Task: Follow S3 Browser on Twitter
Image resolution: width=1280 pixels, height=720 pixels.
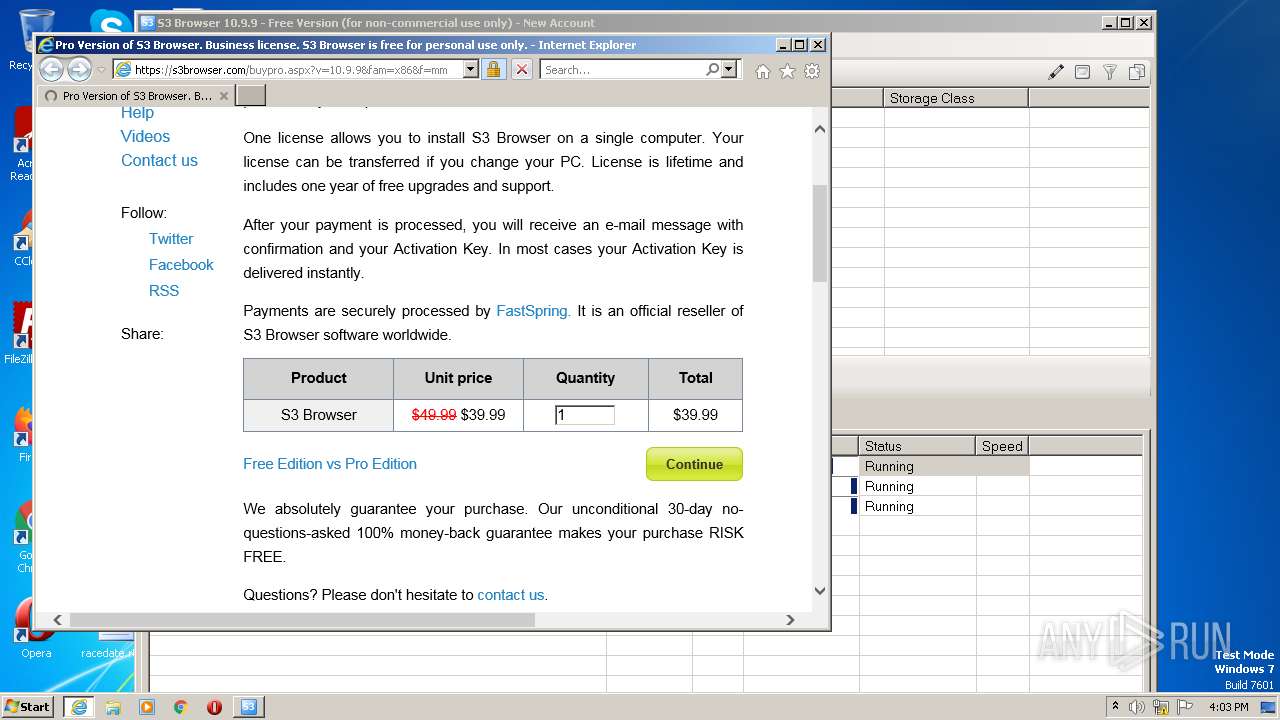Action: pos(171,239)
